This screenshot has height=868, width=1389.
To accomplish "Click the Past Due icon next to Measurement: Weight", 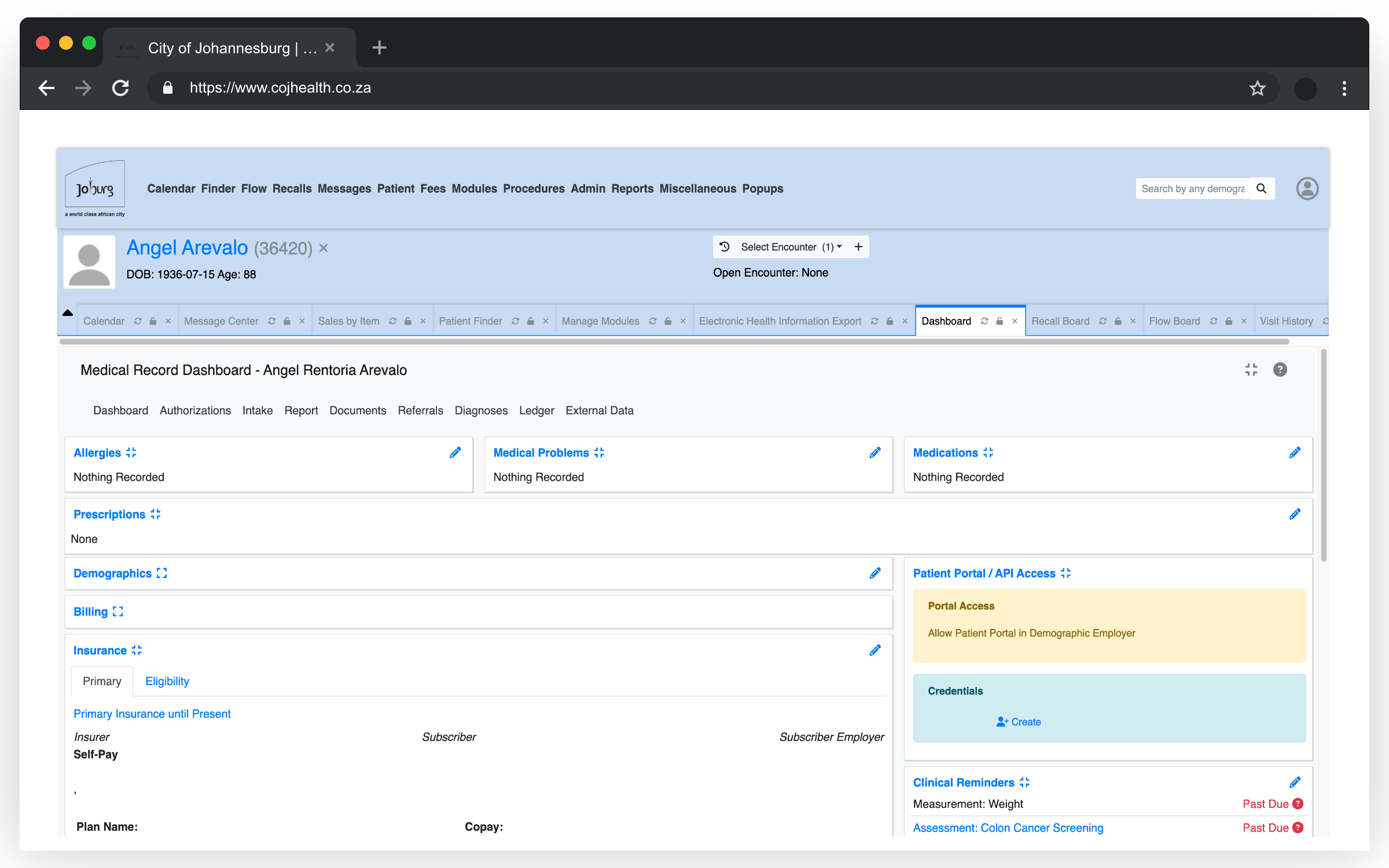I will 1298,804.
